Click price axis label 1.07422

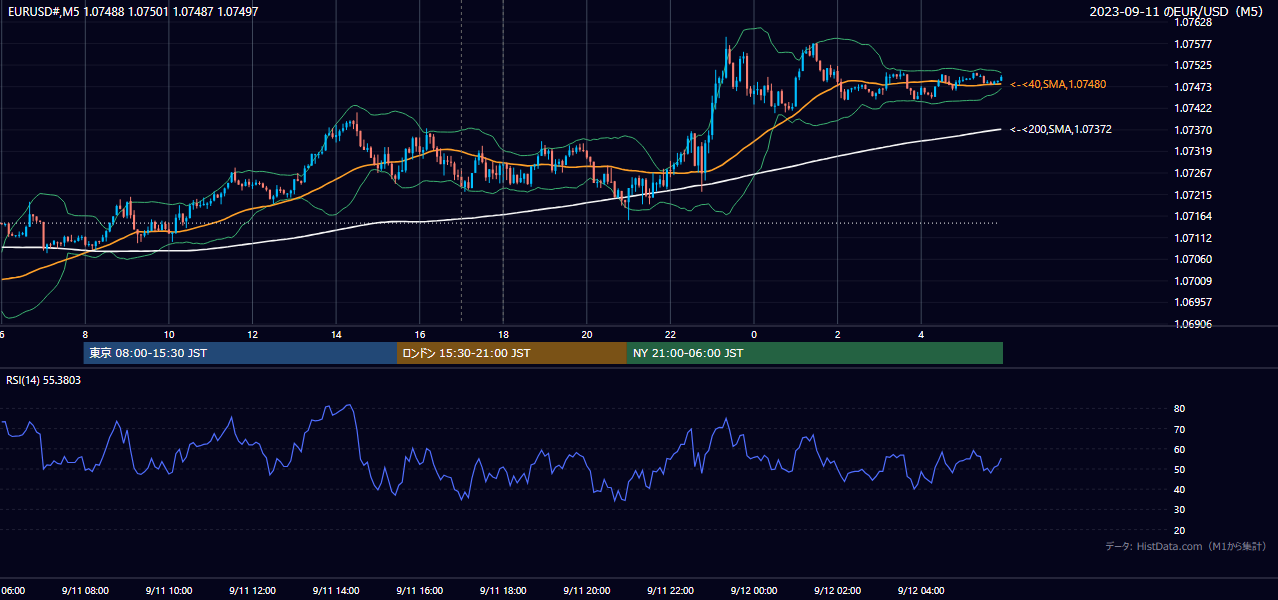click(x=1193, y=108)
